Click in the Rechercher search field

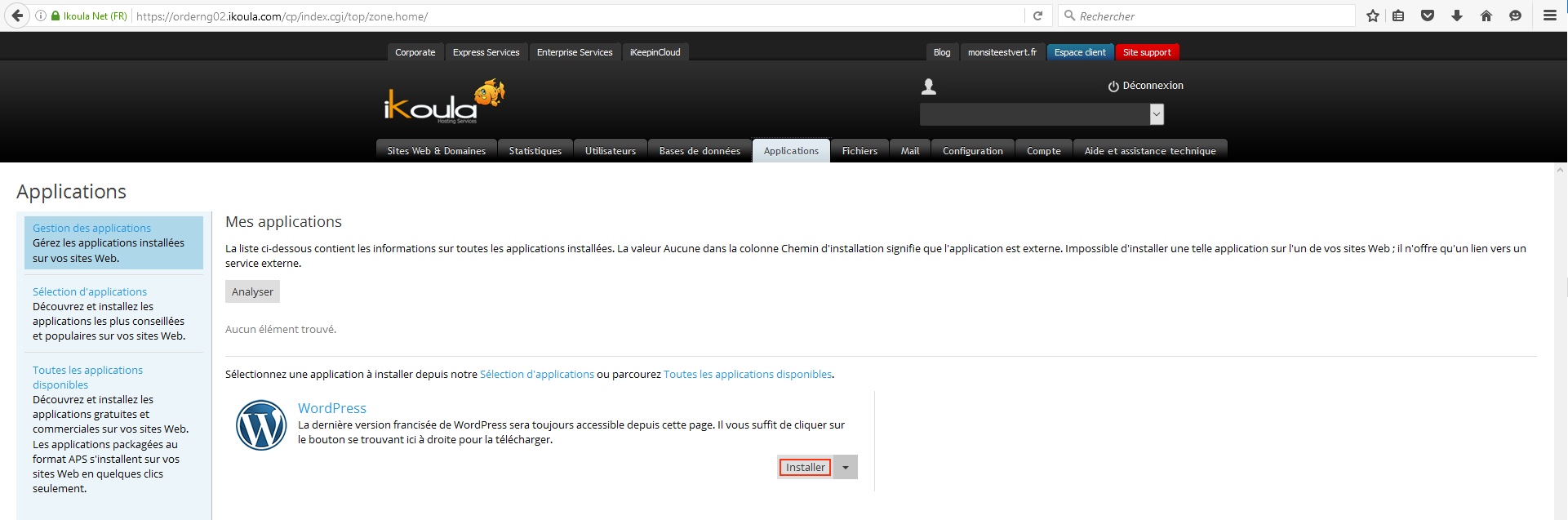(x=1208, y=16)
